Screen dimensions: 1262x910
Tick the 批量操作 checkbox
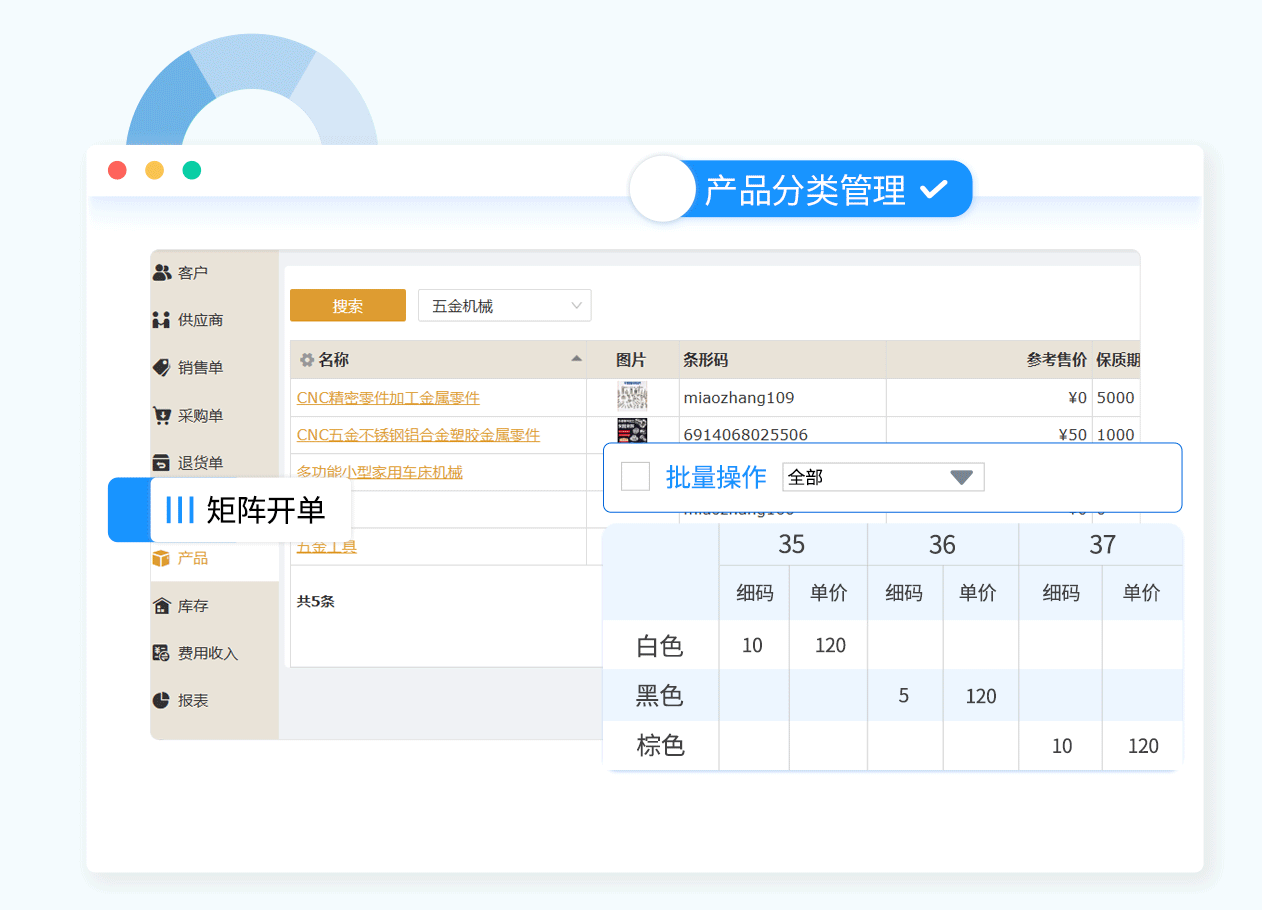point(635,477)
